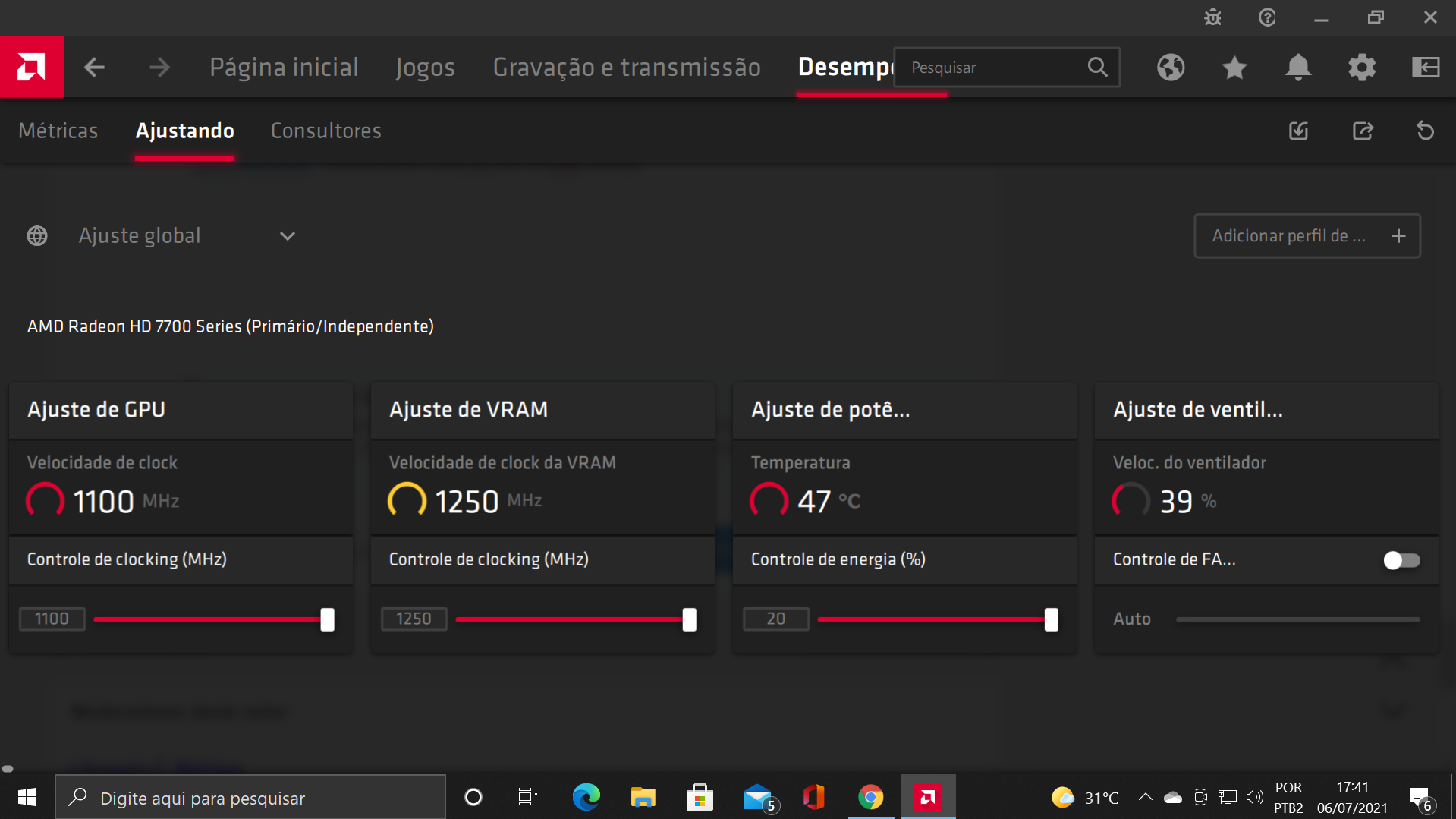Go back with the left arrow

tap(94, 68)
